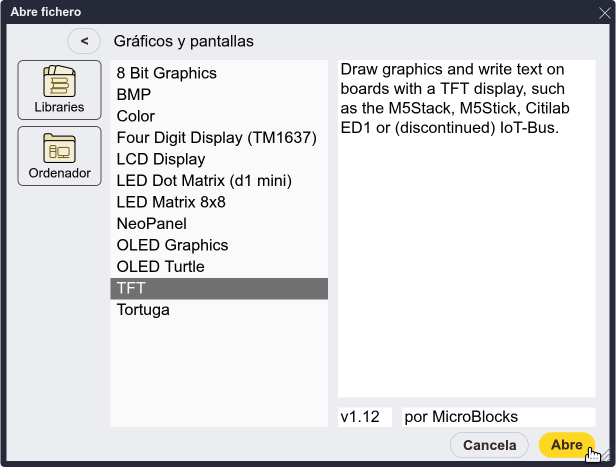Image resolution: width=616 pixels, height=467 pixels.
Task: Choose OLED Turtle library
Action: pyautogui.click(x=219, y=267)
